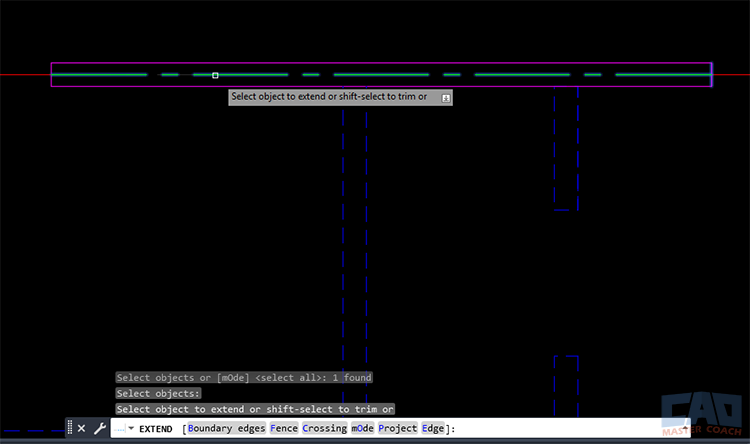
Task: Click history line ending '1 found'
Action: [244, 377]
